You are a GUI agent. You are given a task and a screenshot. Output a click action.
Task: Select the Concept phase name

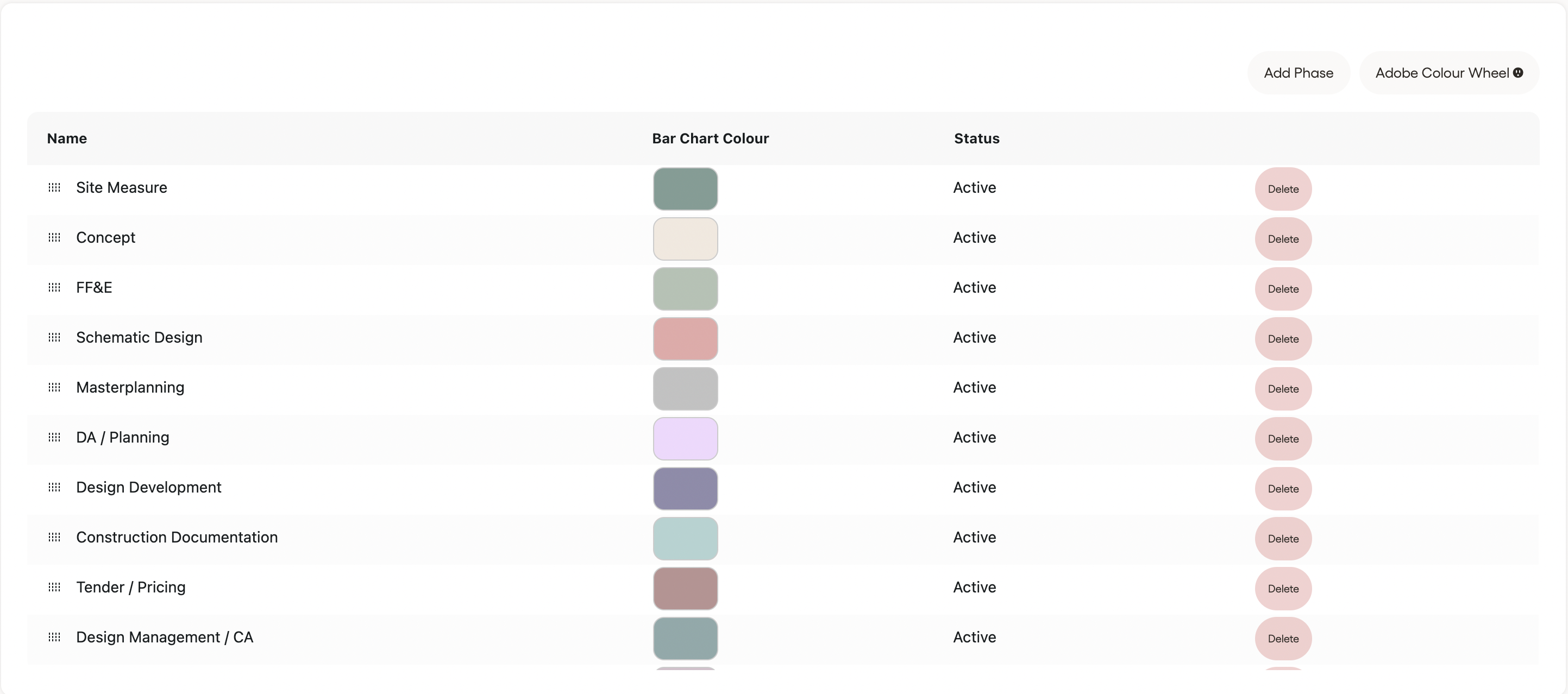pyautogui.click(x=105, y=237)
